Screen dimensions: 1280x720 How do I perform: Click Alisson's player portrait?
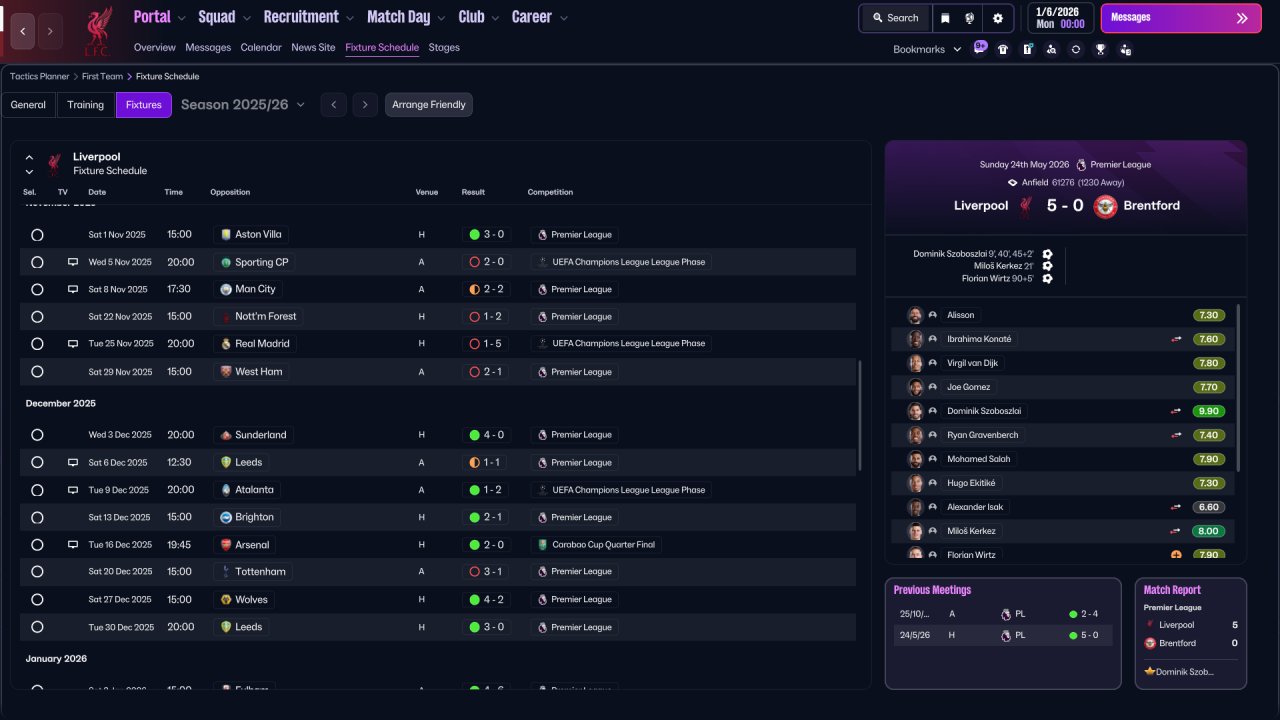coord(914,315)
